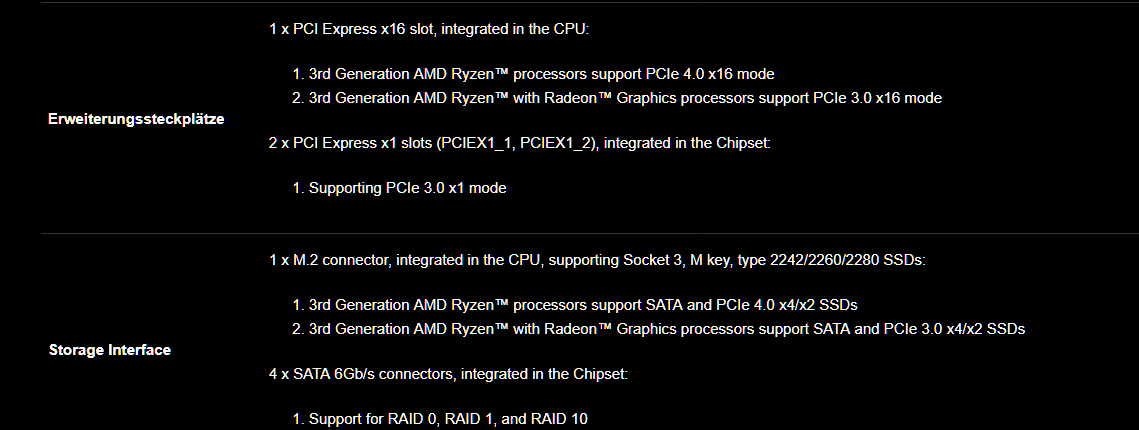The height and width of the screenshot is (430, 1139).
Task: Click the 4 x SATA 6Gb/s connectors heading
Action: 448,374
